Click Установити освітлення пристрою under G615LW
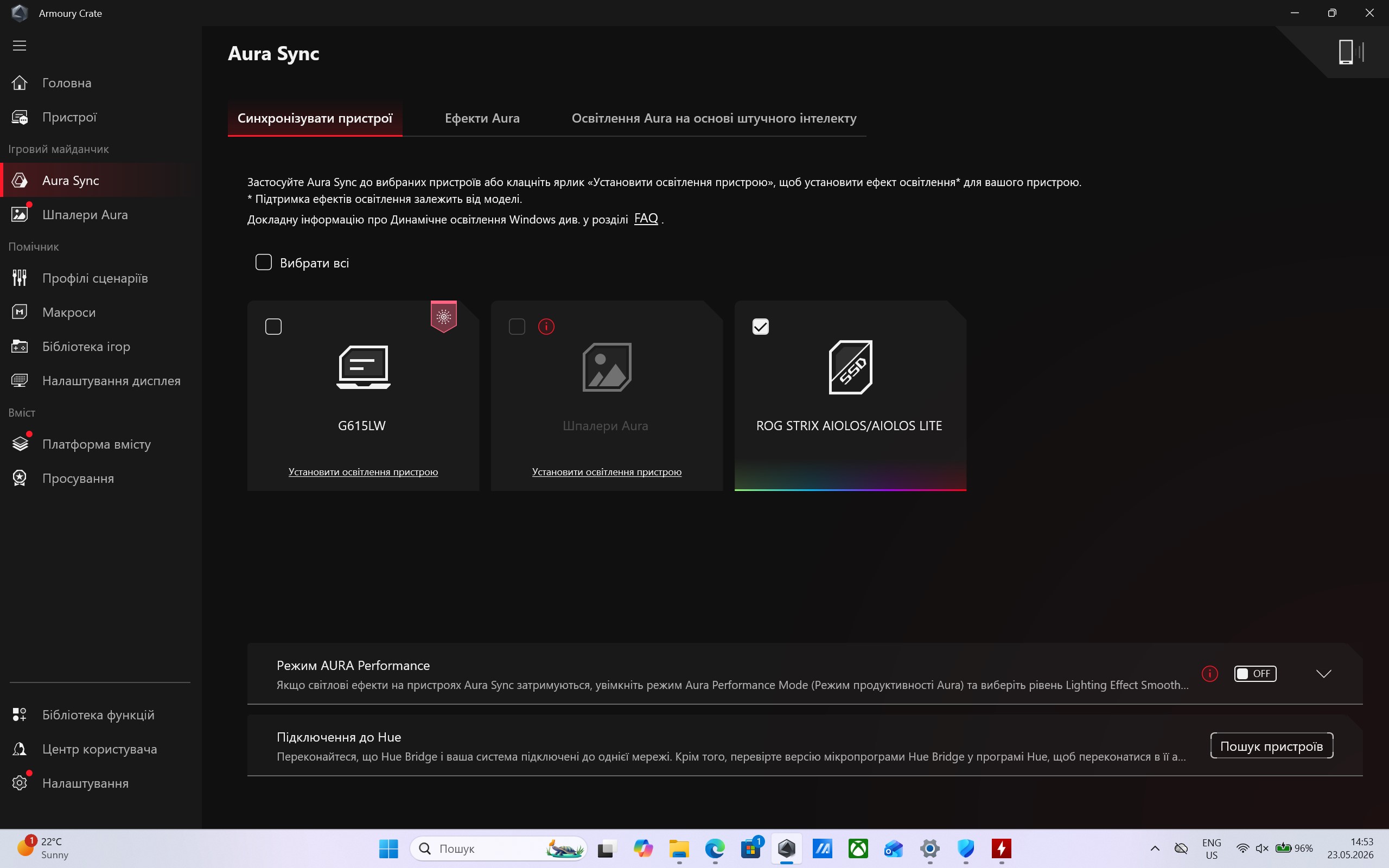This screenshot has height=868, width=1389. (363, 472)
